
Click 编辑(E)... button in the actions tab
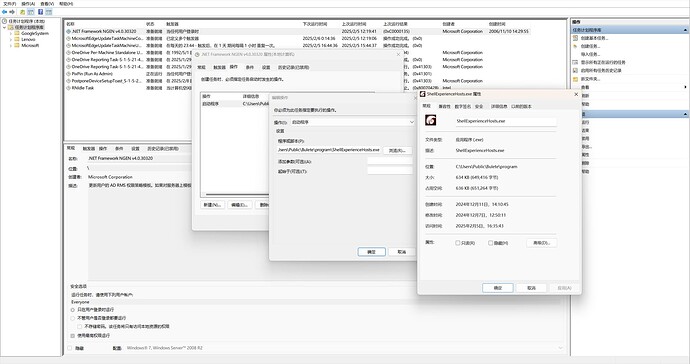click(x=239, y=205)
